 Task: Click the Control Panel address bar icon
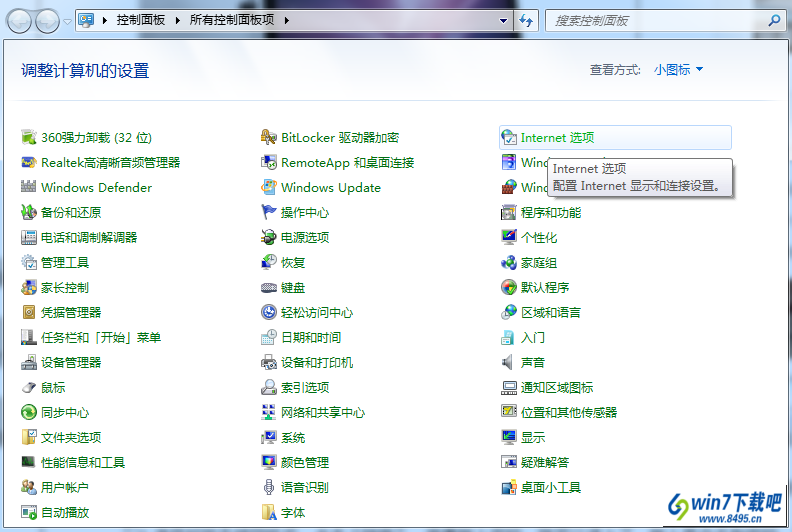click(x=86, y=21)
